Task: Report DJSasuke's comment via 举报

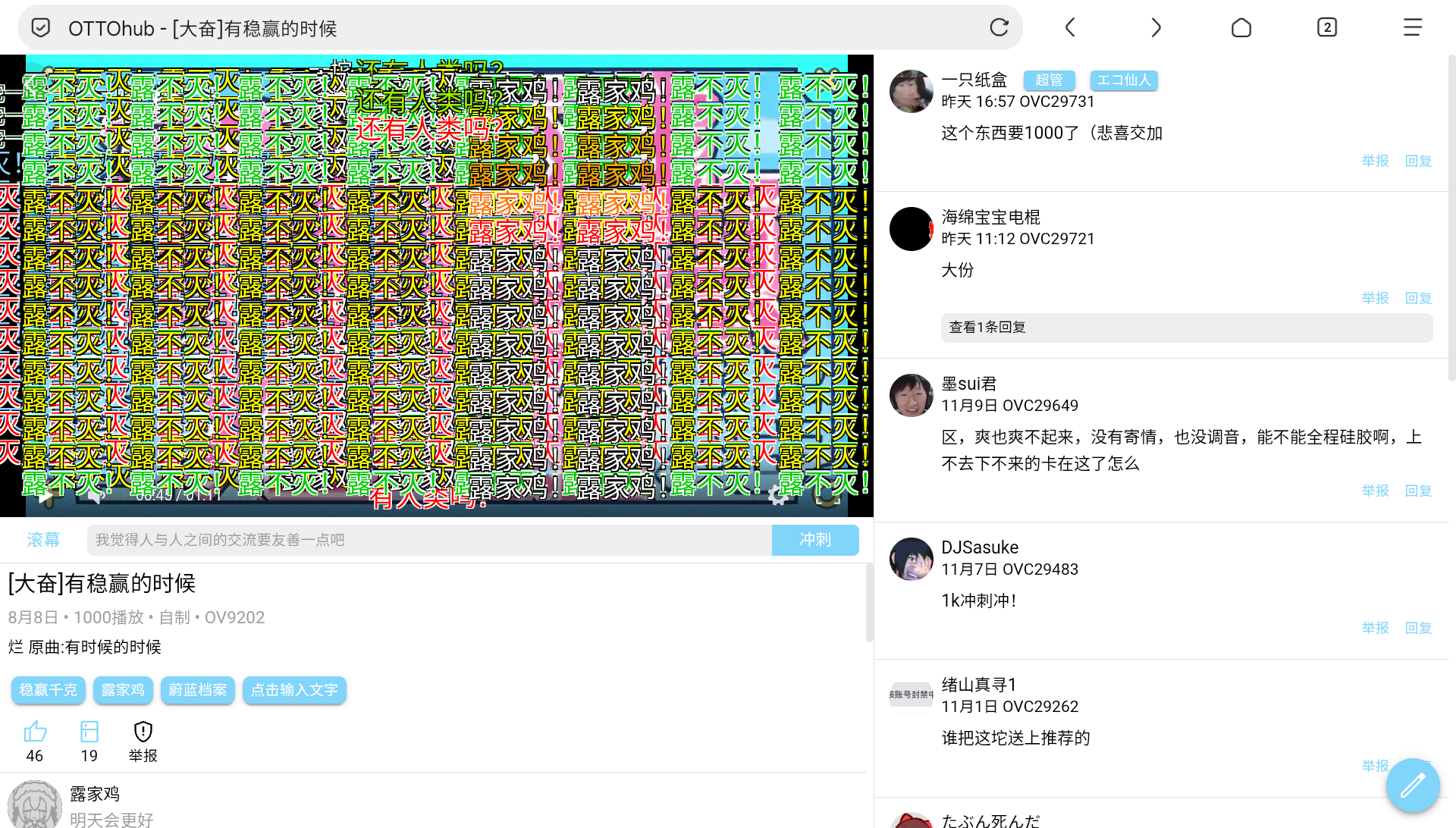Action: [x=1375, y=628]
